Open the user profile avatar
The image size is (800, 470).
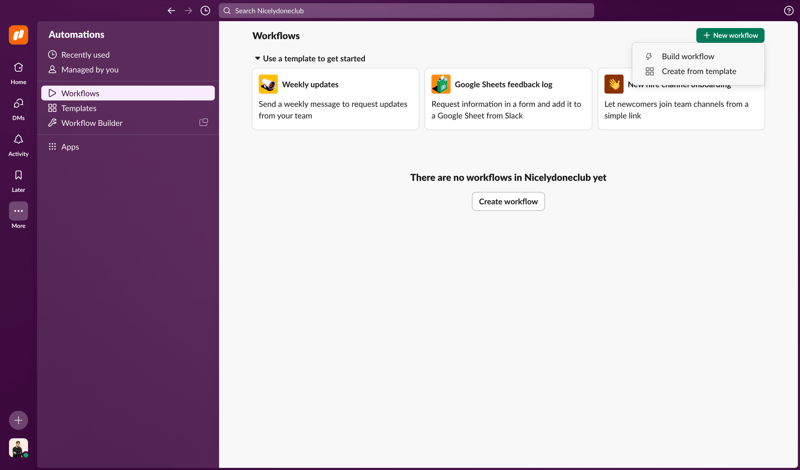[18, 448]
